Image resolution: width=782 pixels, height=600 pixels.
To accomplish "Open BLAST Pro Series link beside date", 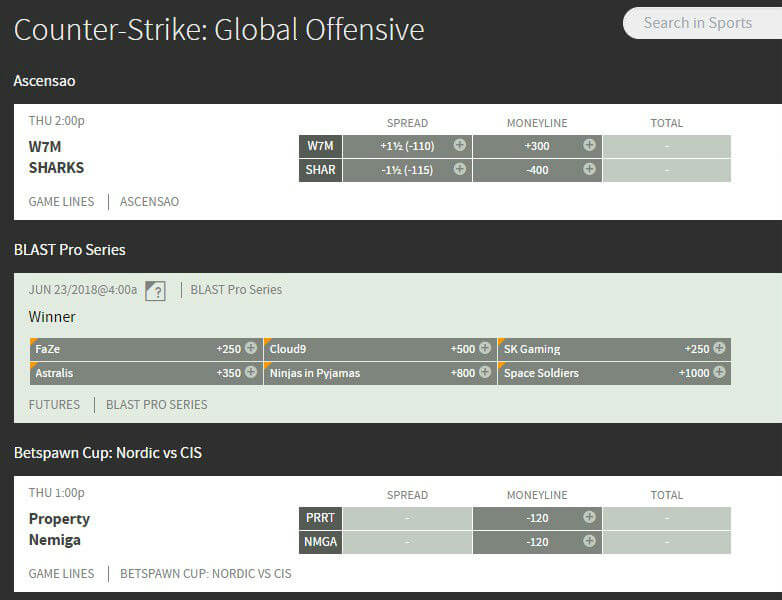I will click(236, 290).
